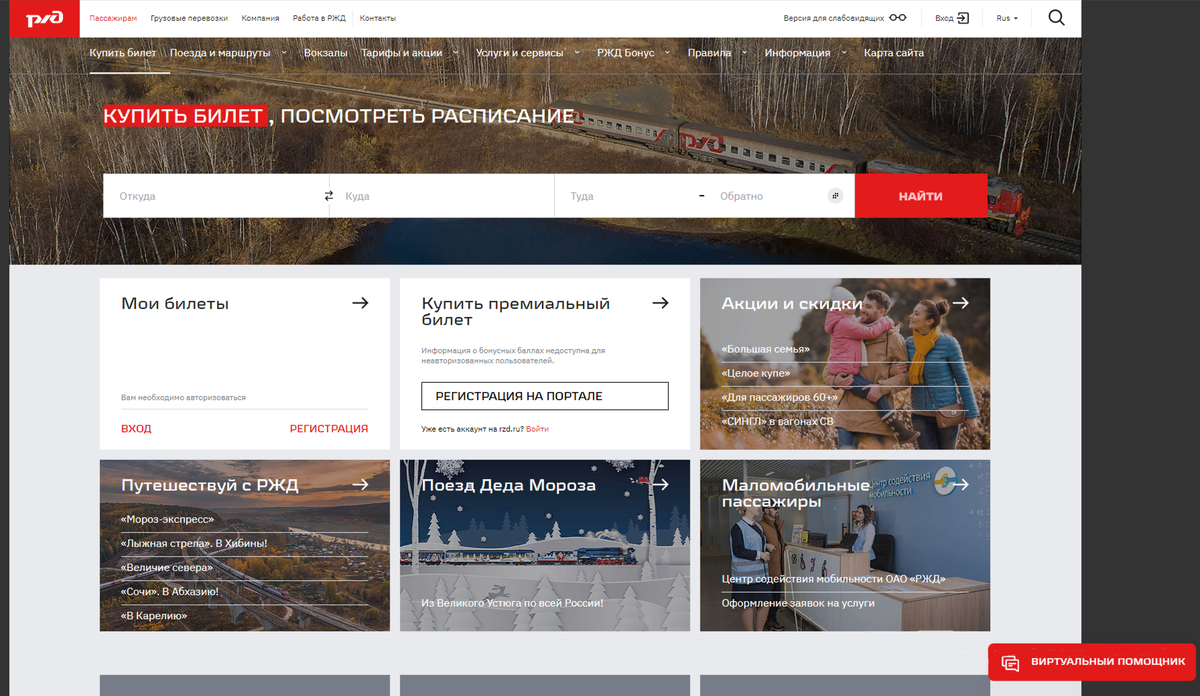Click the arrow on the Акции и скидки card
The image size is (1200, 696).
tap(960, 303)
